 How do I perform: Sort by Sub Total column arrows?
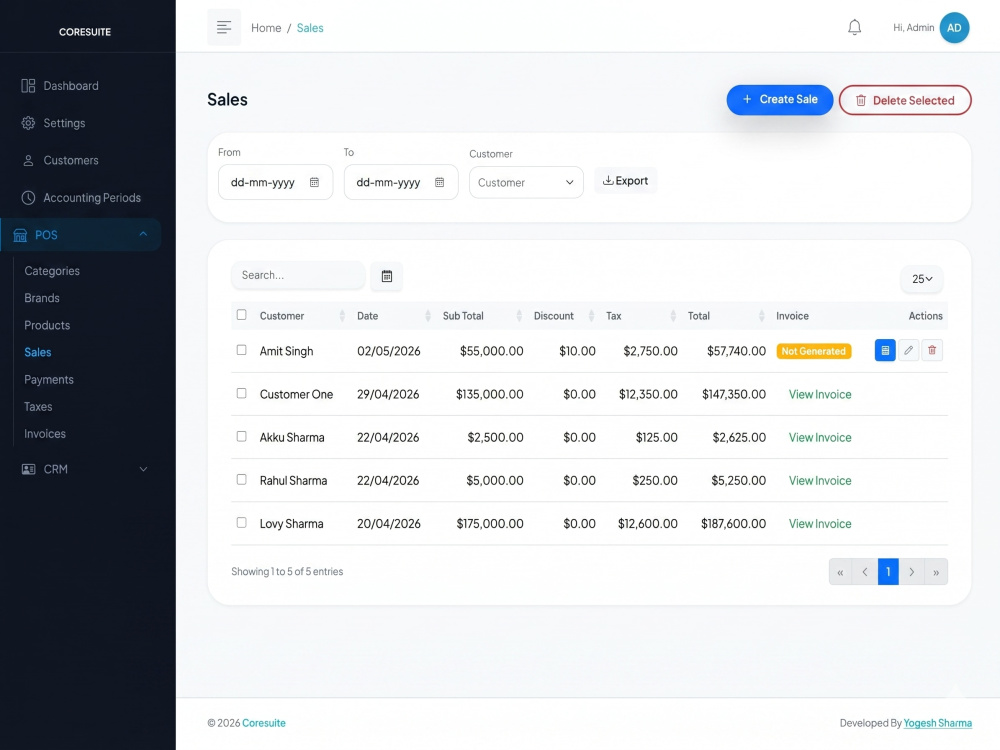pos(518,316)
